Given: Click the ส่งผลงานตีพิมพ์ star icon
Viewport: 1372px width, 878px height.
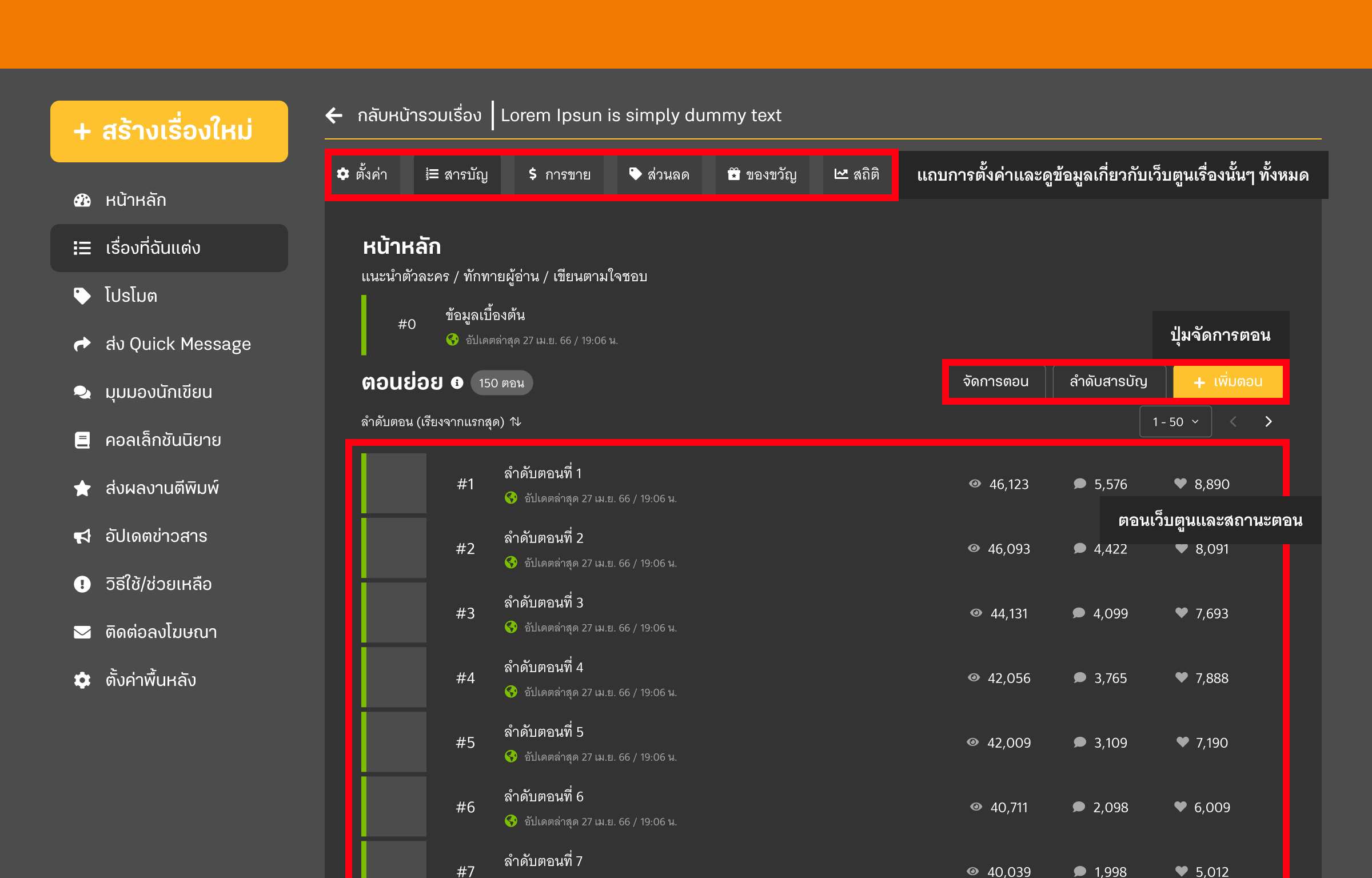Looking at the screenshot, I should tap(82, 488).
